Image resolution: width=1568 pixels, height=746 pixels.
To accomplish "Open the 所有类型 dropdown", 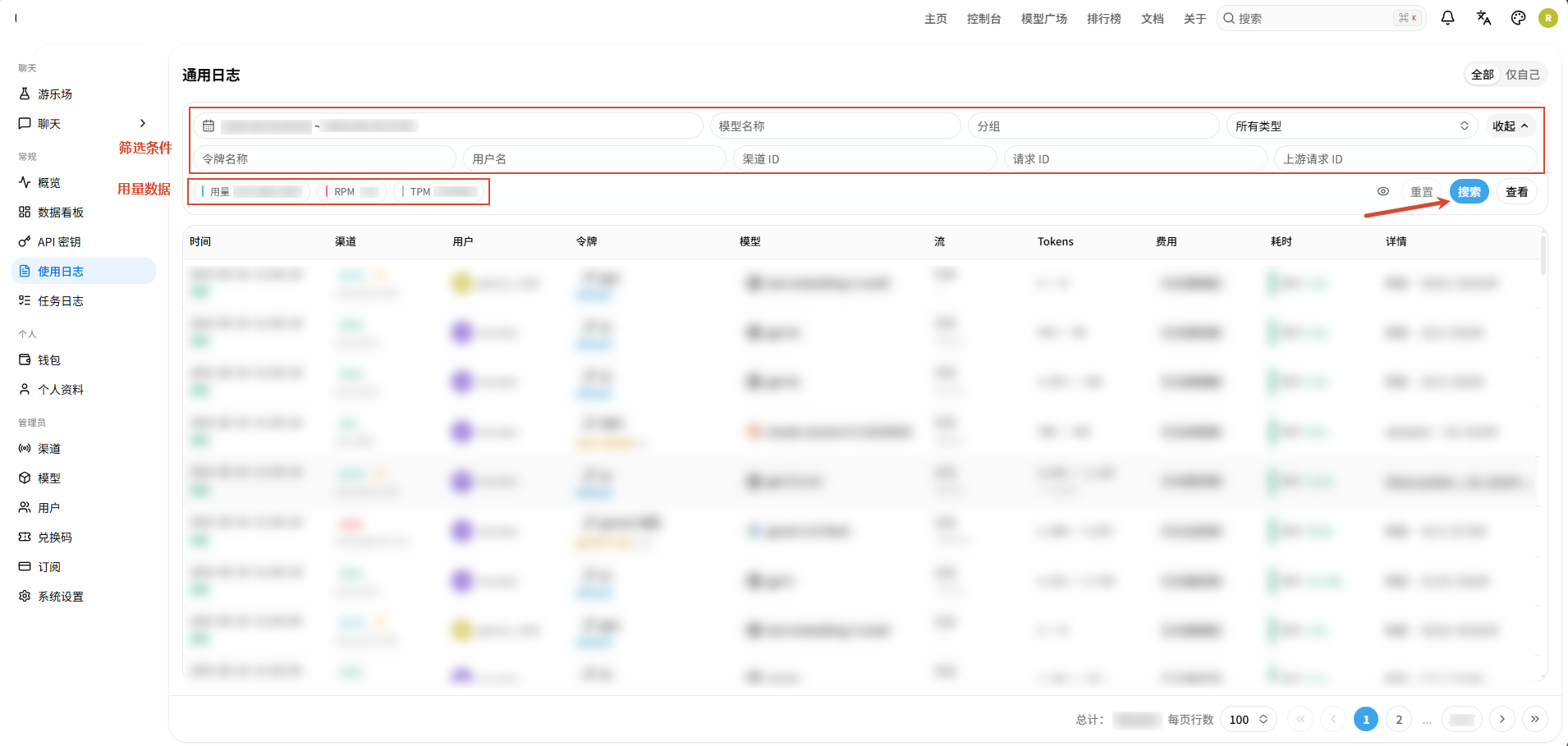I will click(x=1352, y=126).
